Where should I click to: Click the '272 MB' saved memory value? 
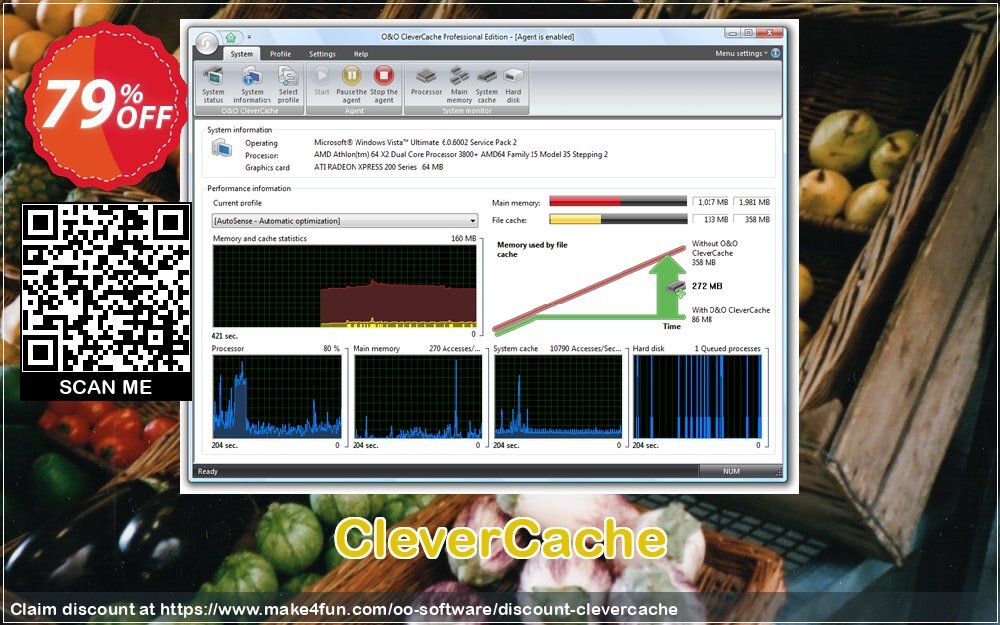[707, 286]
